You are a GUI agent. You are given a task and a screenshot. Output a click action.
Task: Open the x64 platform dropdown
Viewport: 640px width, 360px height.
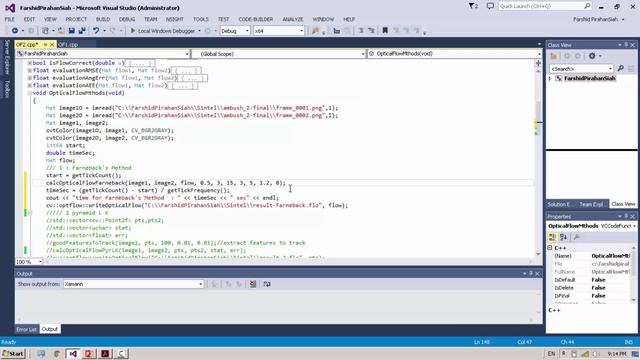coord(279,31)
